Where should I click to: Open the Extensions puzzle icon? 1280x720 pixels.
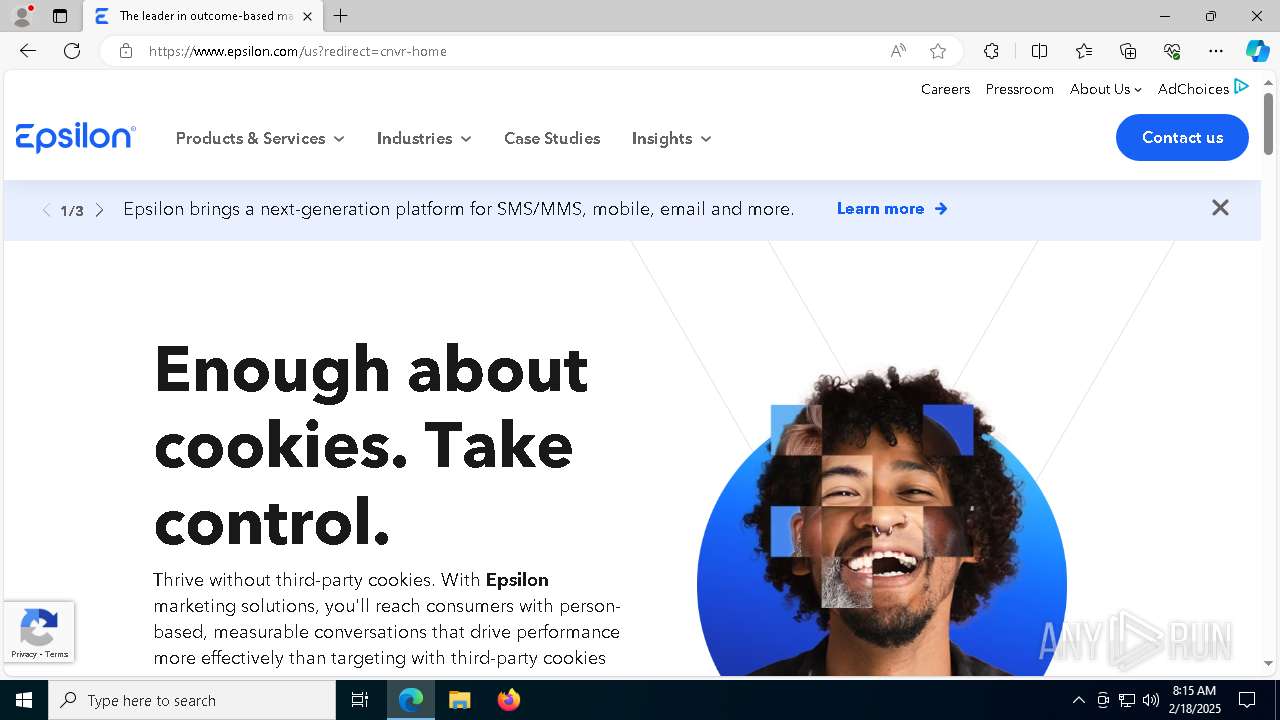[x=991, y=51]
